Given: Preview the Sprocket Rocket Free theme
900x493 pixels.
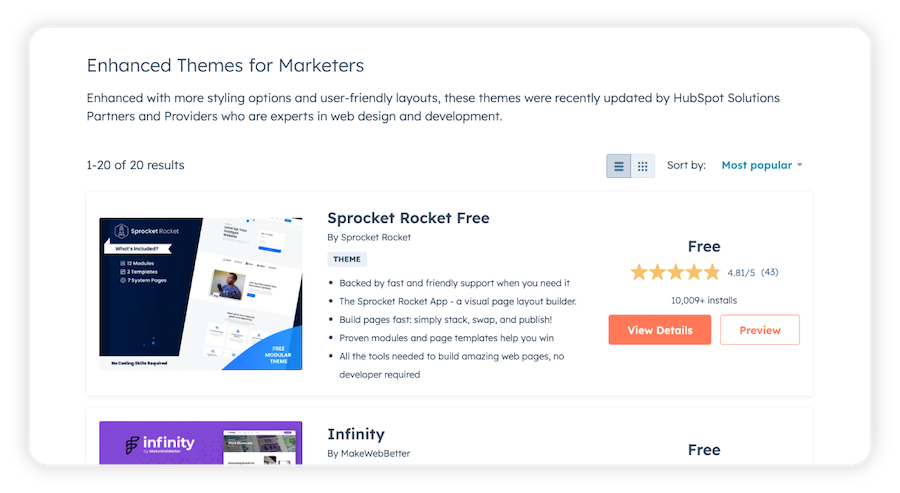Looking at the screenshot, I should 759,330.
